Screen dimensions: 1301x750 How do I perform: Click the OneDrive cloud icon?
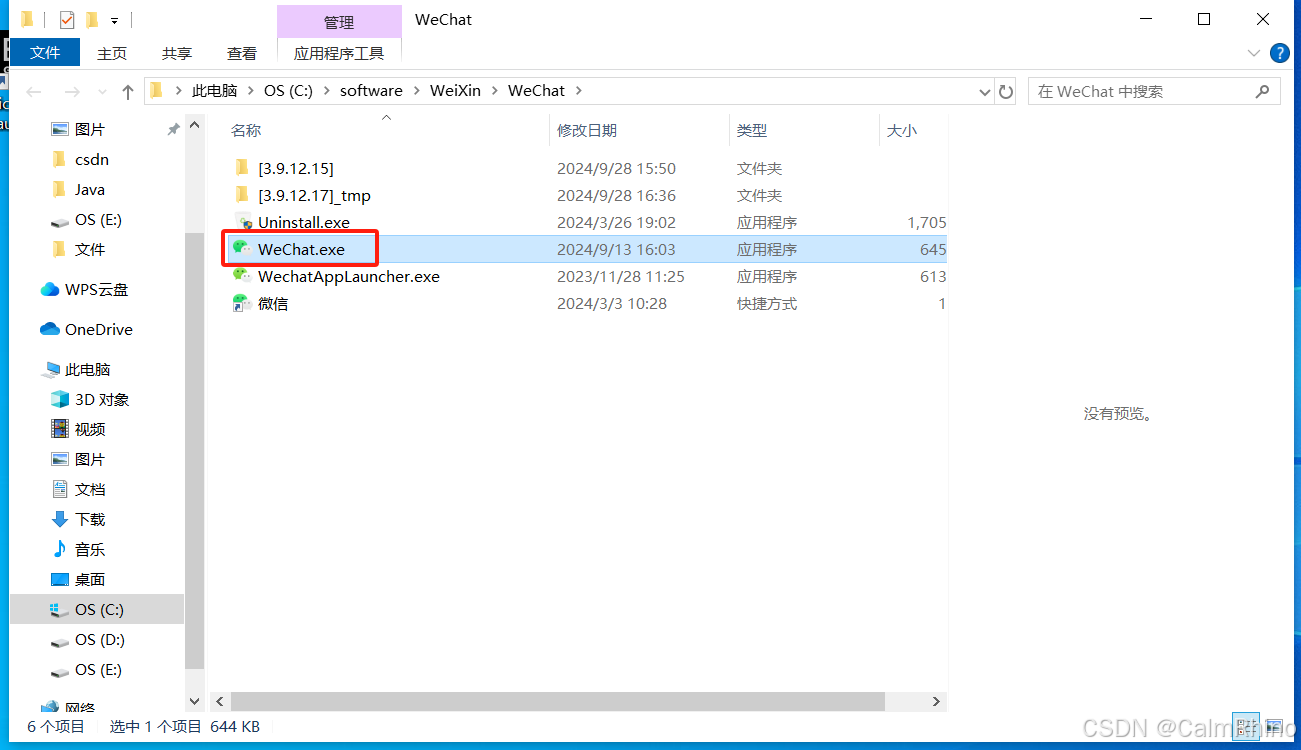[50, 329]
